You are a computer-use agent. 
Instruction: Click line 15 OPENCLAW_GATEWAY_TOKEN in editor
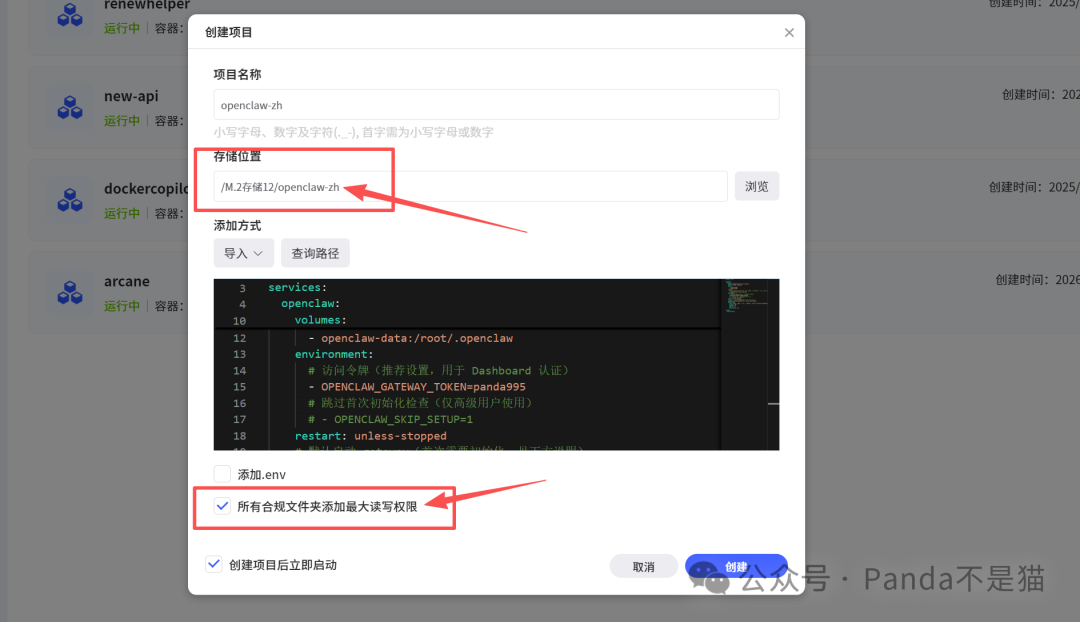coord(423,386)
